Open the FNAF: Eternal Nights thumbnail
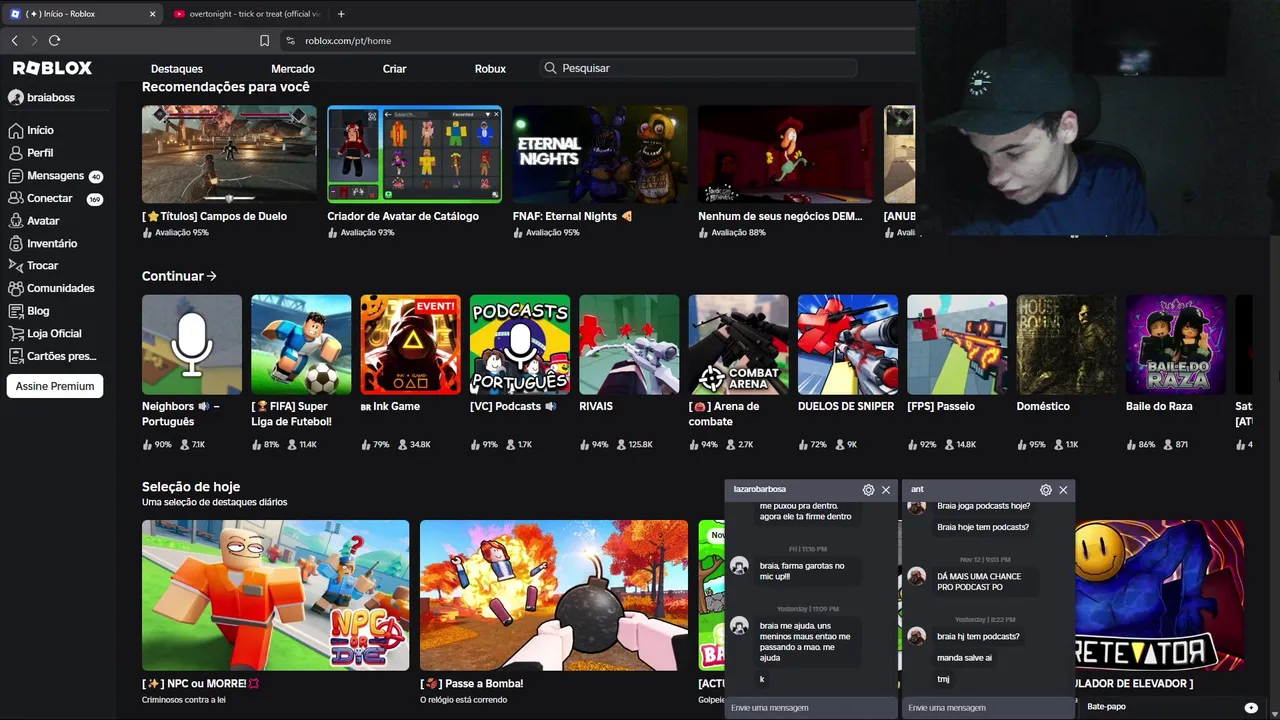The image size is (1280, 720). (600, 154)
